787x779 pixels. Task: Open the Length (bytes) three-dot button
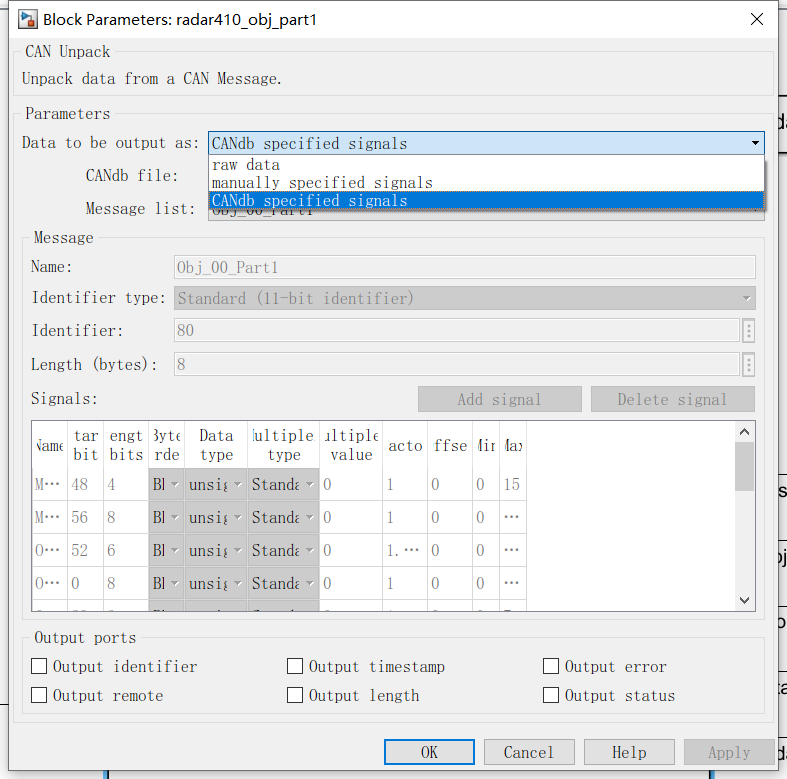click(748, 365)
